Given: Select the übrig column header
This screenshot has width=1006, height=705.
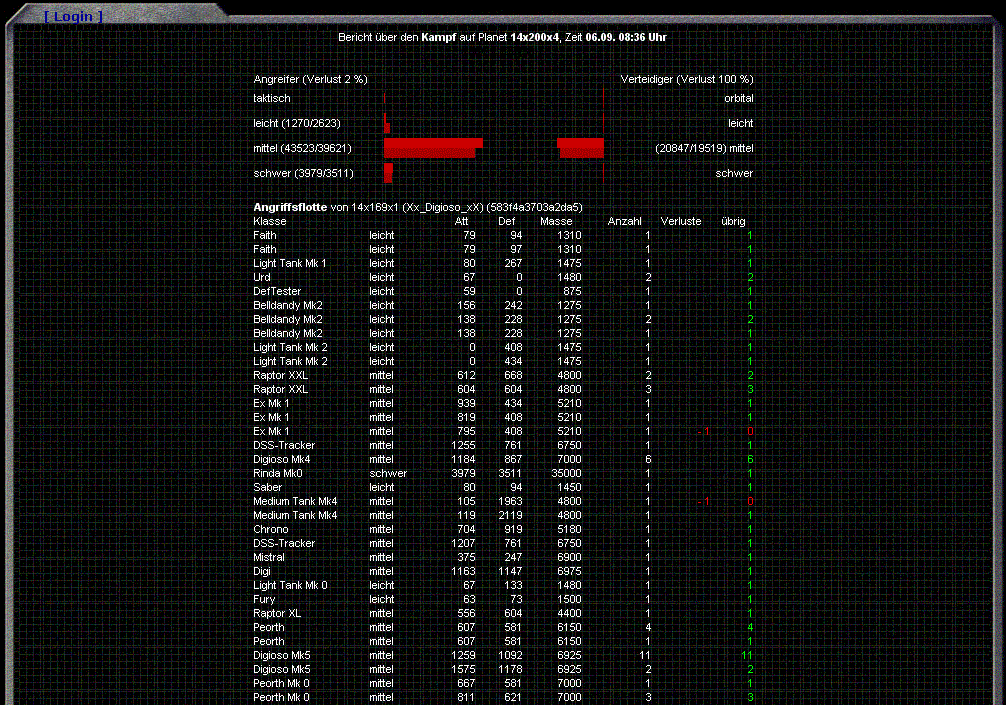Looking at the screenshot, I should pyautogui.click(x=733, y=221).
